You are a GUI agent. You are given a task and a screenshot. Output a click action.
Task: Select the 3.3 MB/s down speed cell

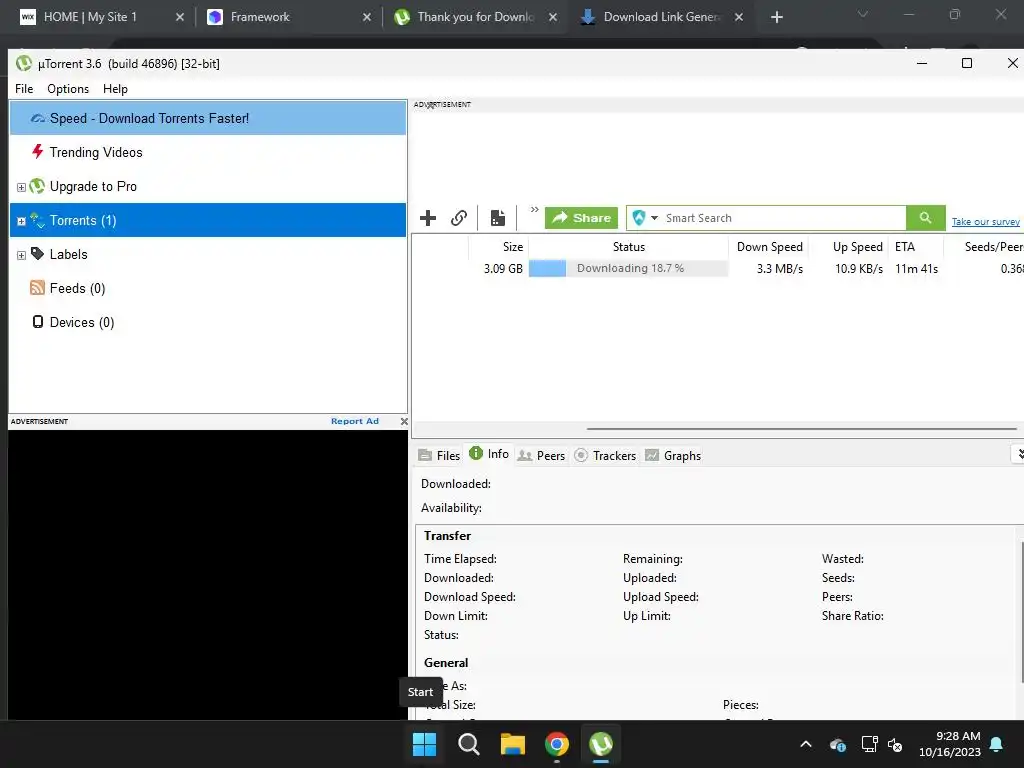[x=780, y=268]
